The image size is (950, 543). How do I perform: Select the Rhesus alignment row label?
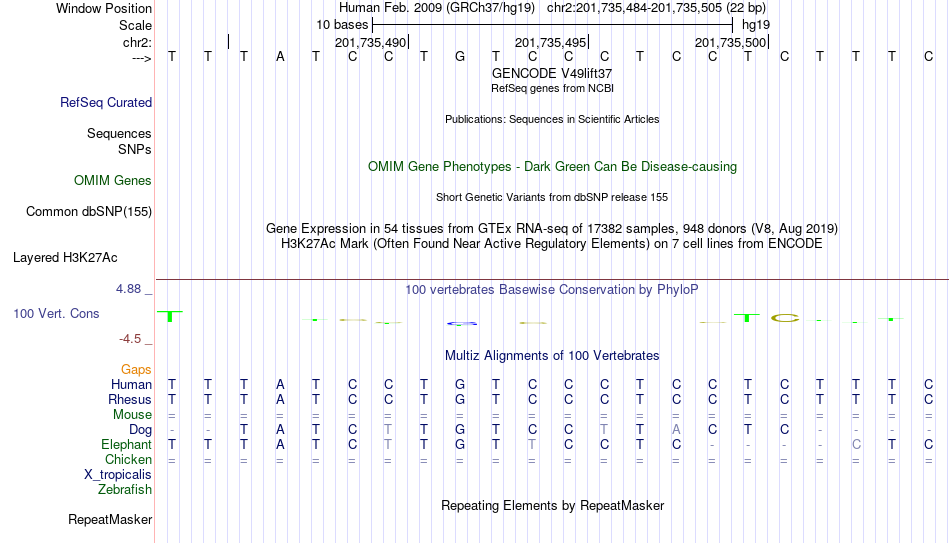(130, 399)
